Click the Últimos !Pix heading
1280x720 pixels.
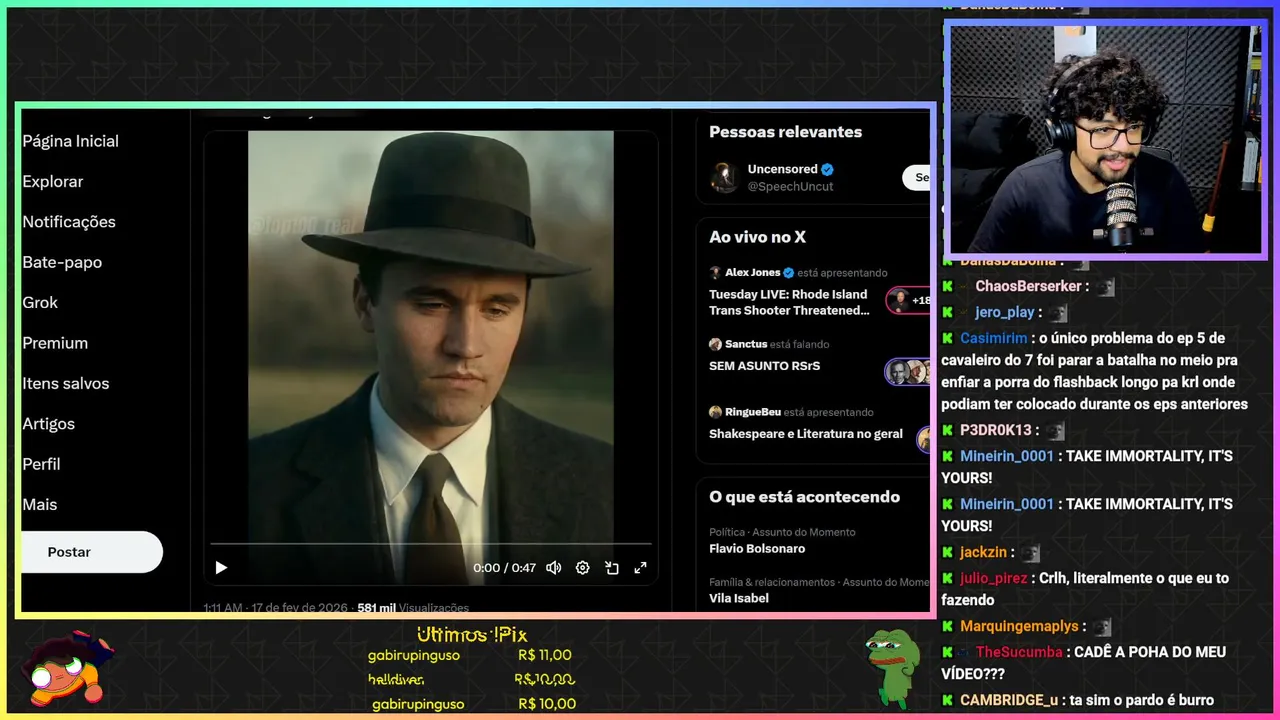coord(472,635)
